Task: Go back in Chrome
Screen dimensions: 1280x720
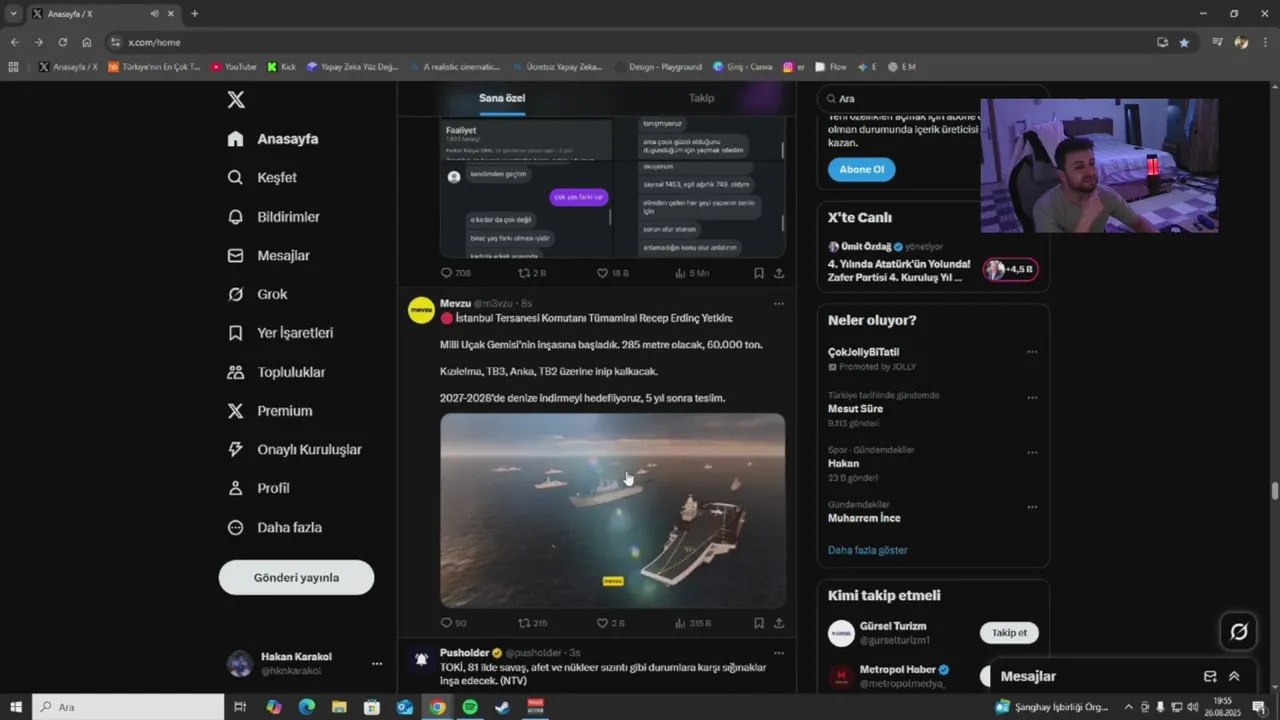Action: (x=14, y=42)
